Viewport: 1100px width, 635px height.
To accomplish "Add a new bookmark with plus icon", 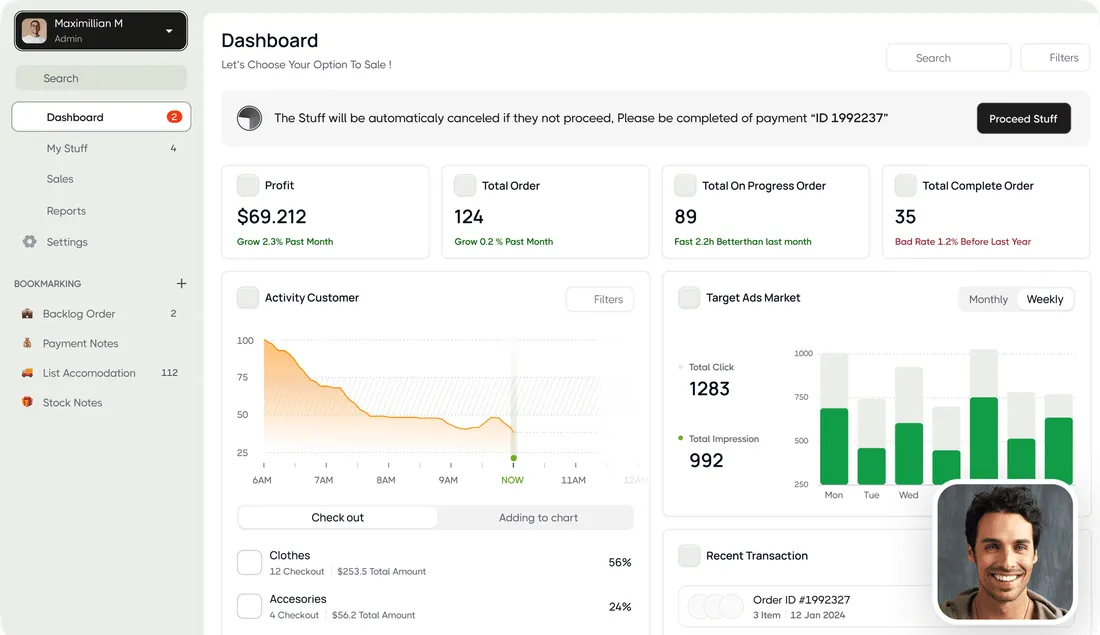I will (181, 284).
